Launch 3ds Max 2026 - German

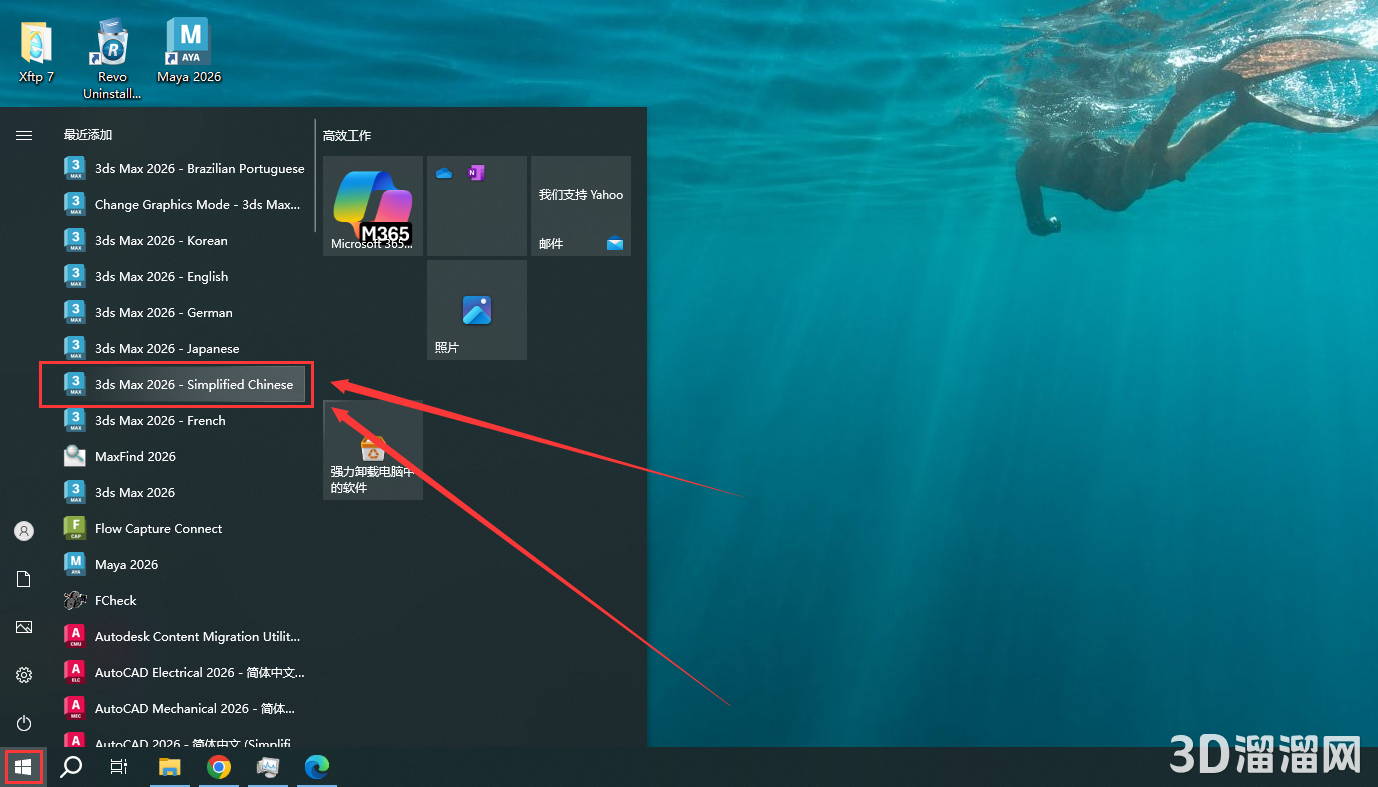[x=183, y=313]
